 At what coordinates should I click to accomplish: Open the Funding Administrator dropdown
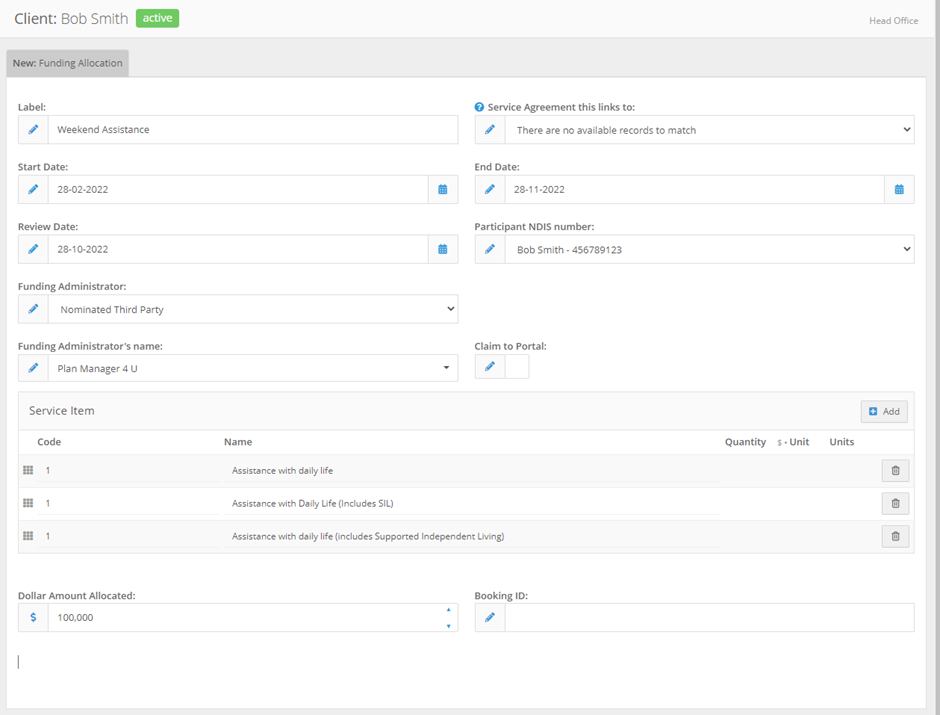click(x=253, y=309)
